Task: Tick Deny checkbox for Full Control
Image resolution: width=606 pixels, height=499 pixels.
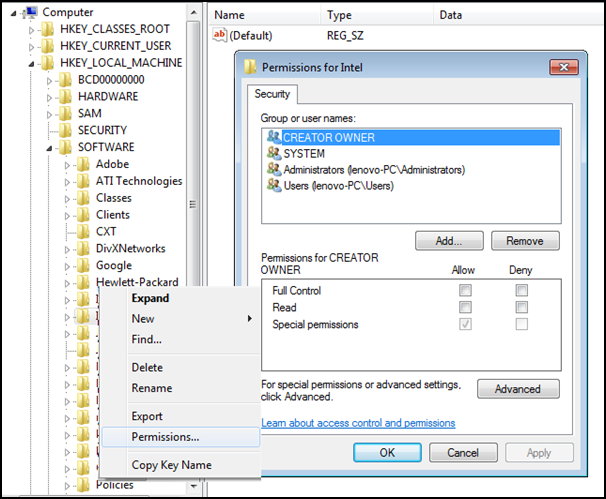Action: [x=521, y=291]
